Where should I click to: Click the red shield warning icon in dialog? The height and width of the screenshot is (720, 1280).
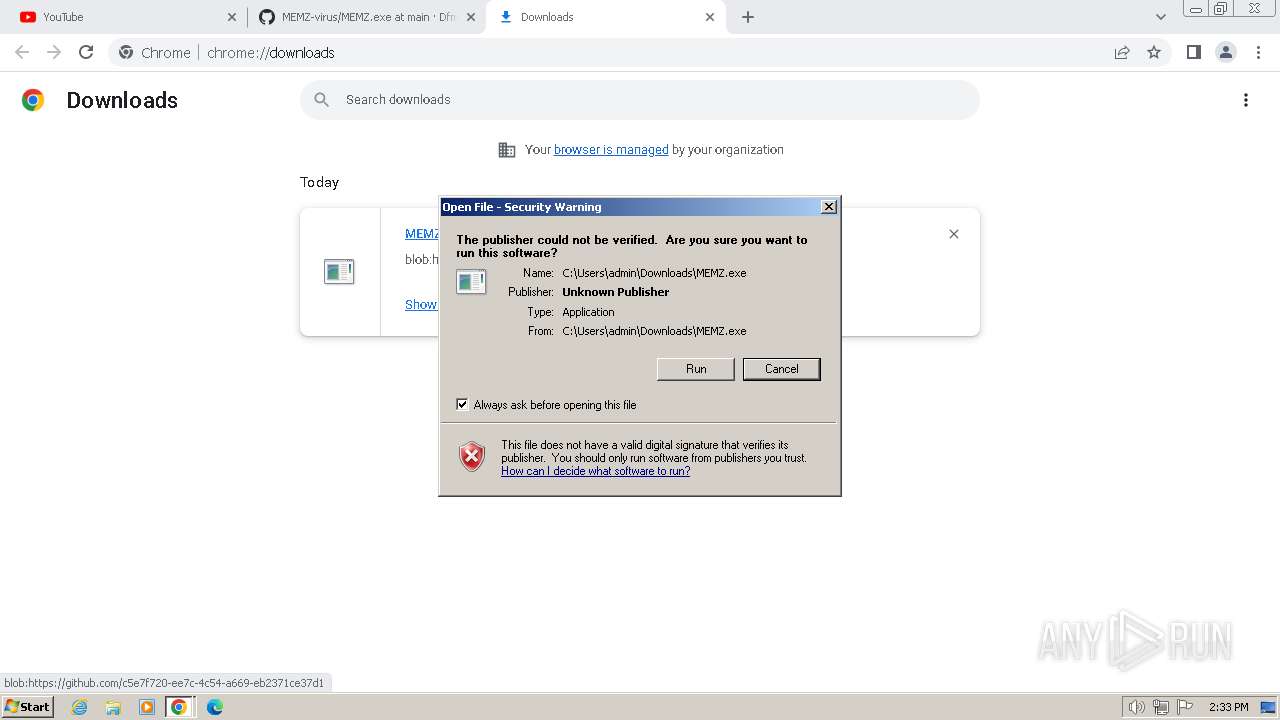[x=472, y=457]
